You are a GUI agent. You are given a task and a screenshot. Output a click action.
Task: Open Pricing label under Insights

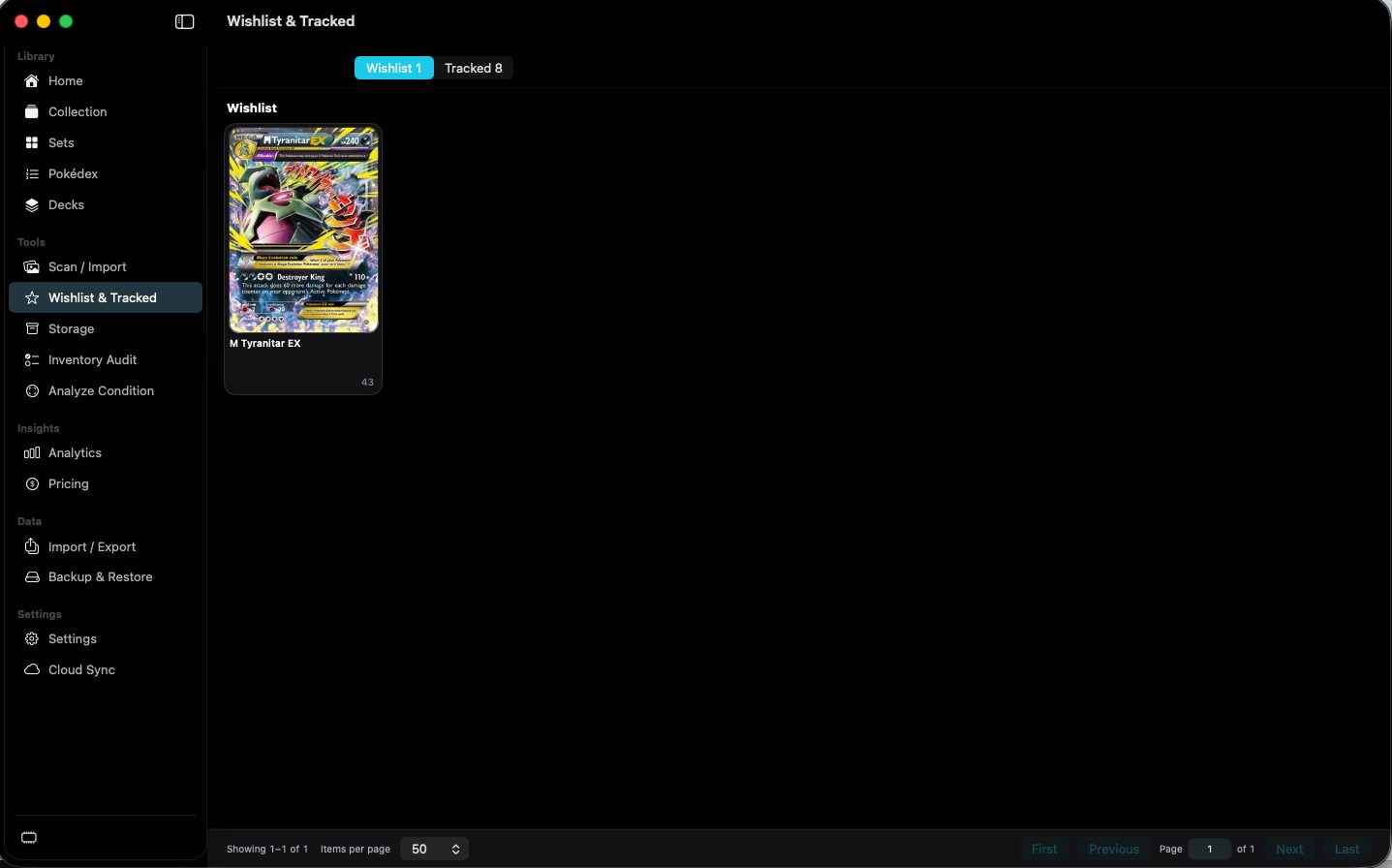(x=68, y=483)
